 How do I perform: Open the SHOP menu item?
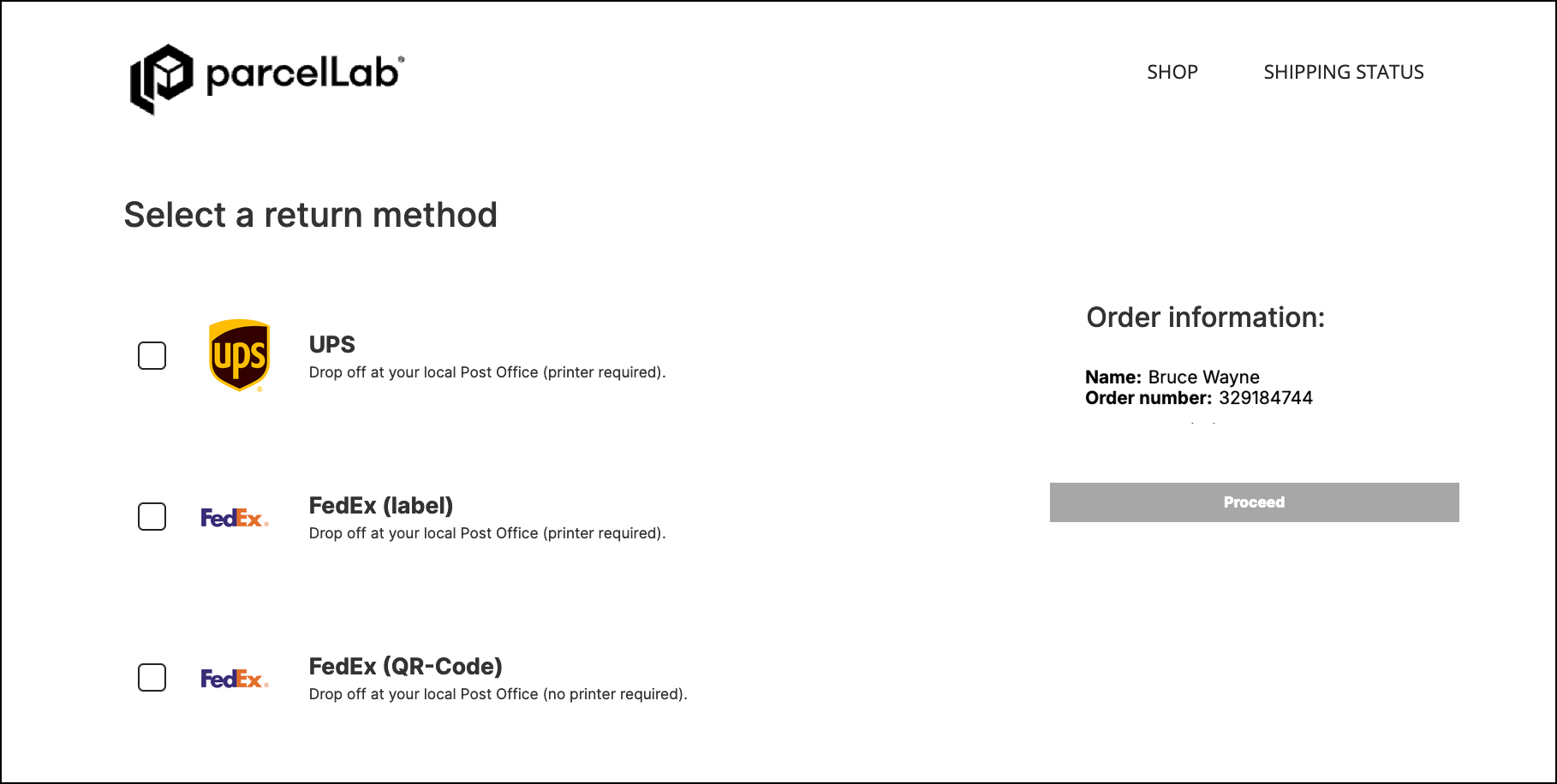tap(1172, 72)
